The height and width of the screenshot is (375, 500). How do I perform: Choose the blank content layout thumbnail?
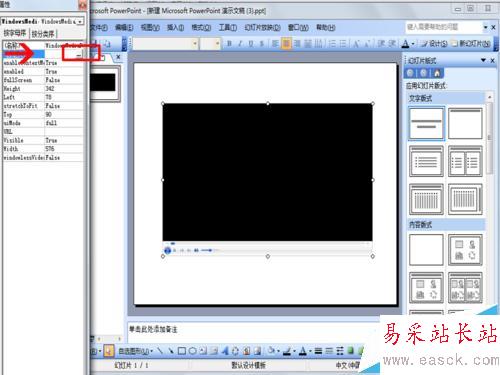click(x=426, y=250)
